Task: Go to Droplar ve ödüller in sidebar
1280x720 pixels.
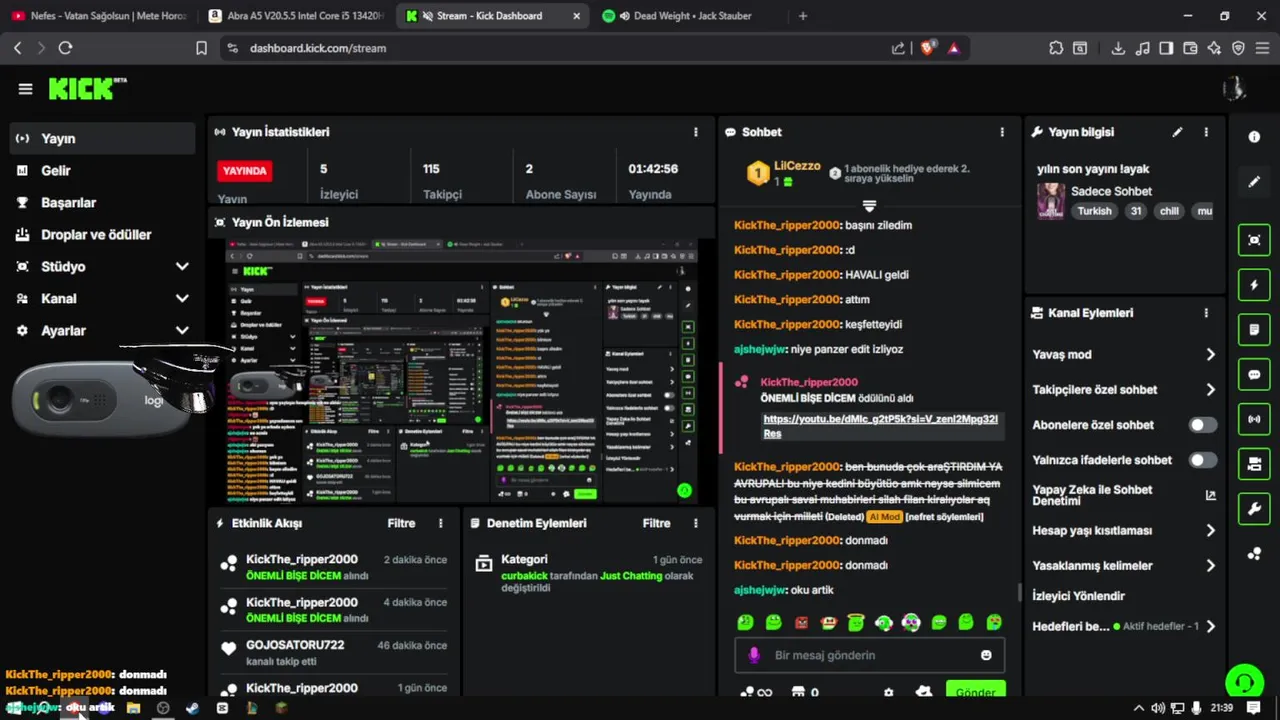Action: 102,235
